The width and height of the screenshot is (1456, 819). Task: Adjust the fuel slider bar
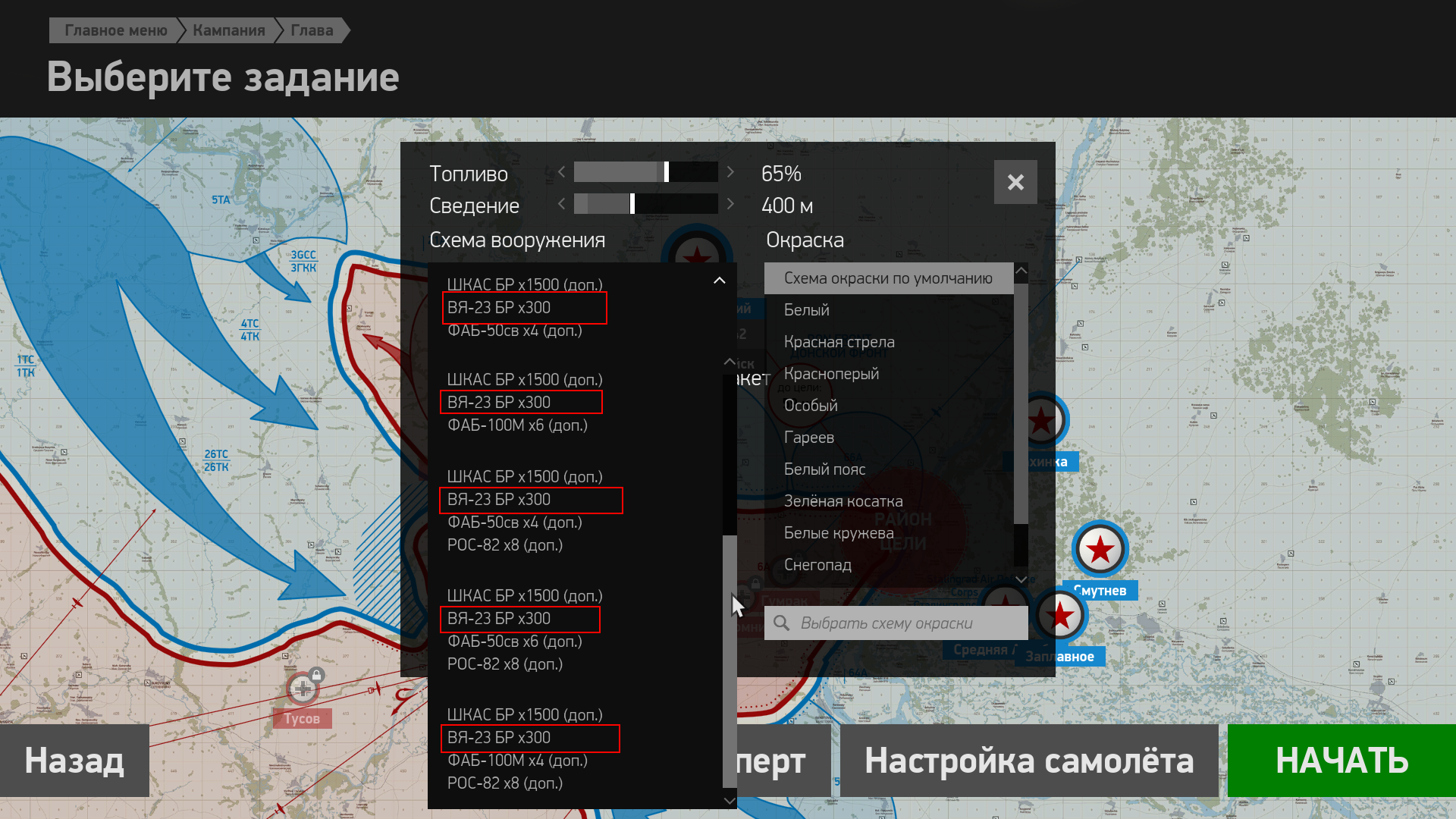point(645,172)
